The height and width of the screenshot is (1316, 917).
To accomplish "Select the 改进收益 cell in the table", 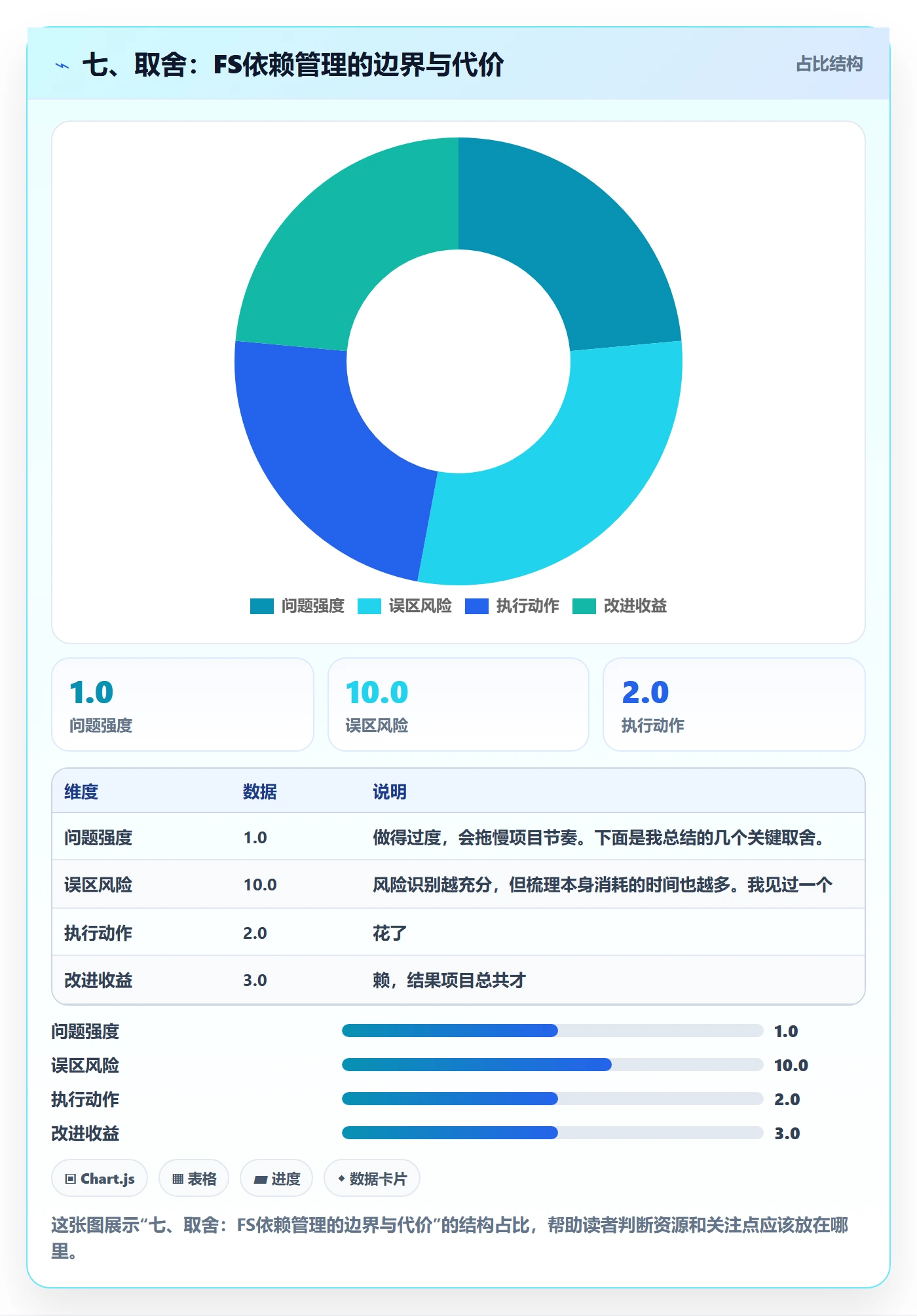I will pyautogui.click(x=98, y=980).
